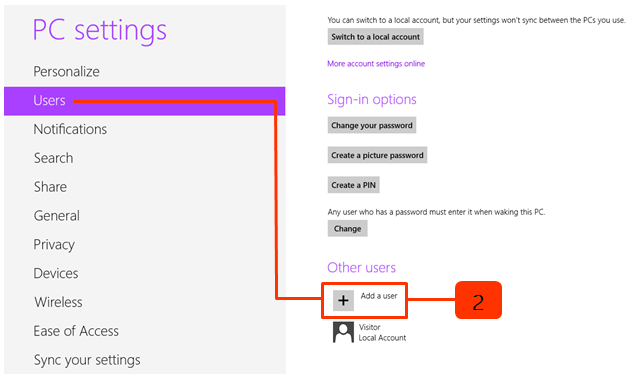Follow More account settings online link
This screenshot has width=632, height=377.
[376, 64]
